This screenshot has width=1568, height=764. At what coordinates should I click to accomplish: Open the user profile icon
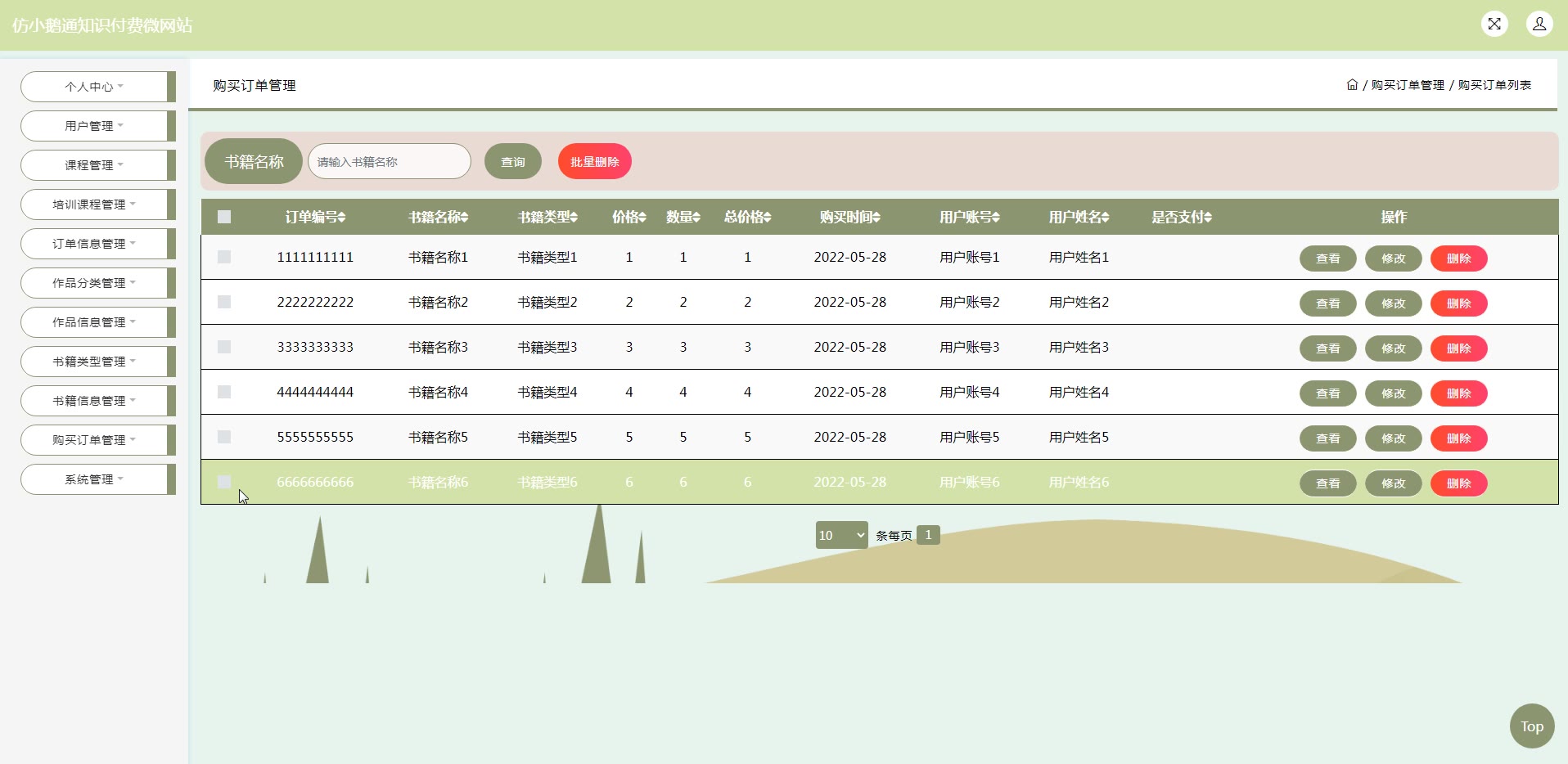tap(1539, 24)
